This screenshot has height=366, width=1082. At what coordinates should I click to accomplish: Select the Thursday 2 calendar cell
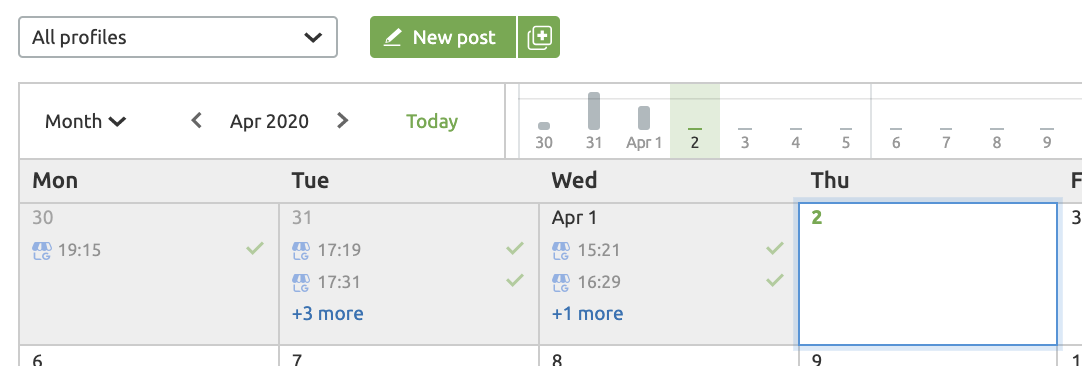[928, 273]
